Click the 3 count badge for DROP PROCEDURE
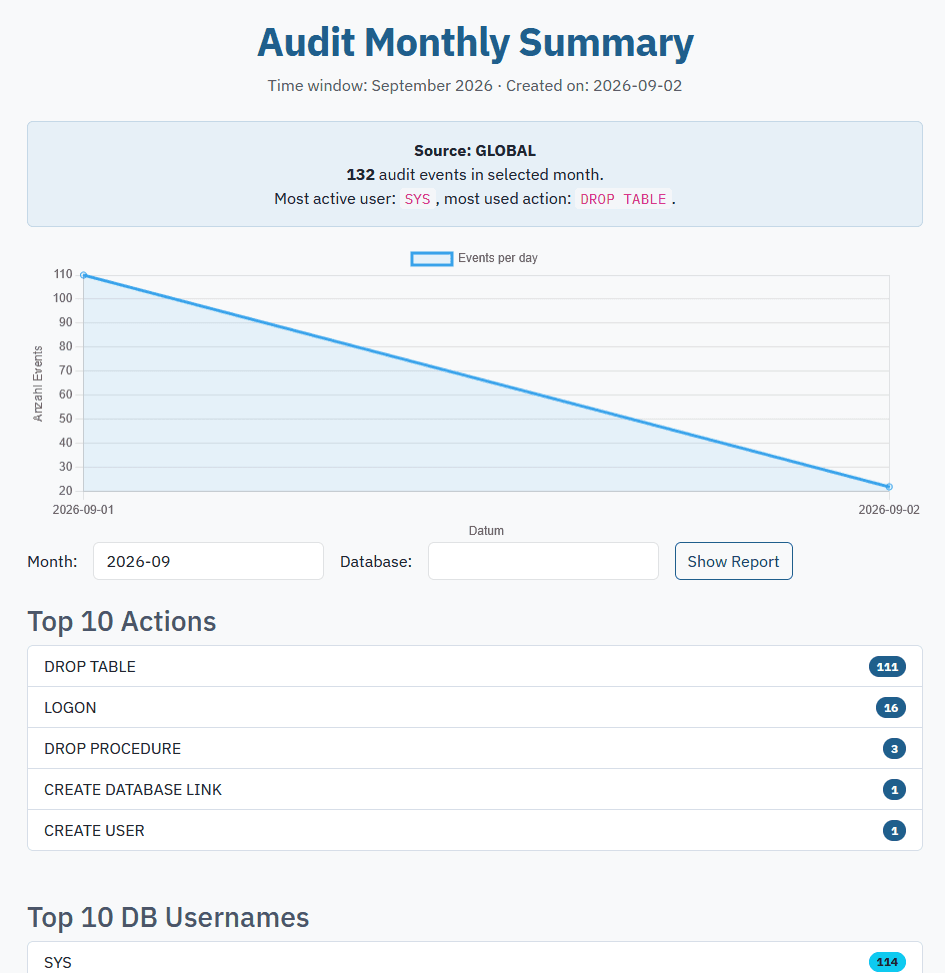The image size is (945, 973). [894, 748]
